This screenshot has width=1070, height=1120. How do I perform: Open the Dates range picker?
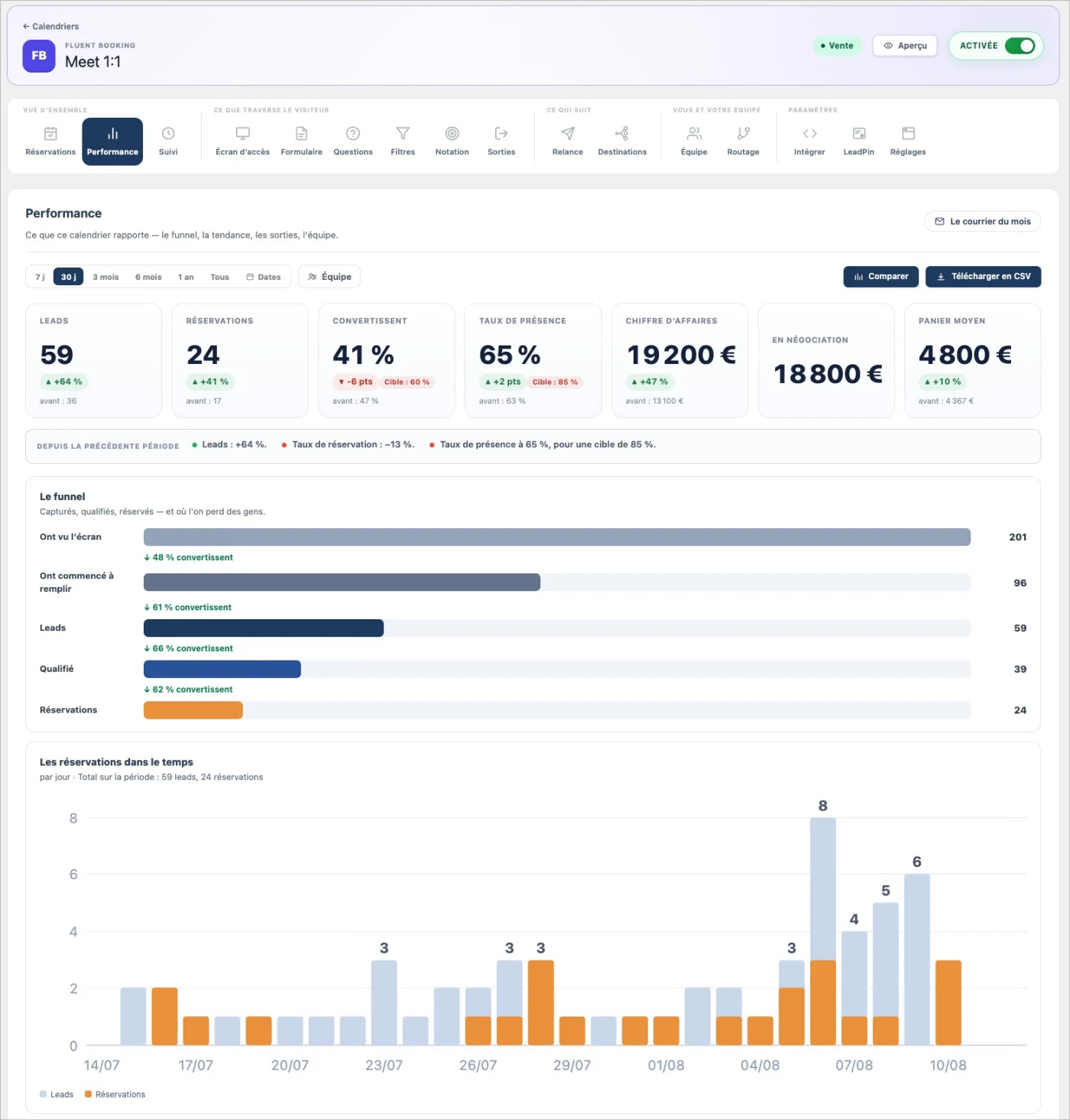pos(264,277)
